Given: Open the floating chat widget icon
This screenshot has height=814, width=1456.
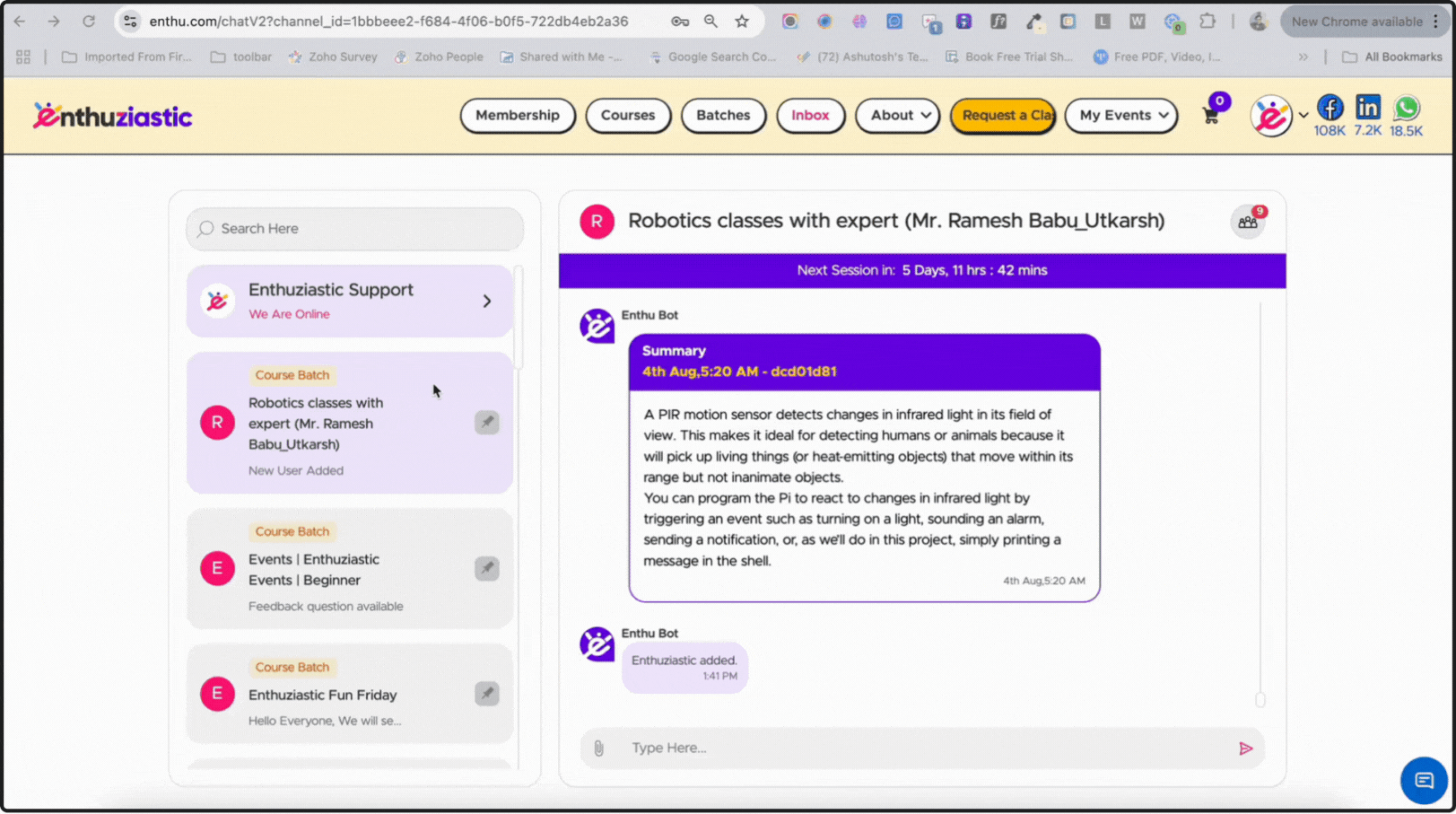Looking at the screenshot, I should tap(1423, 780).
